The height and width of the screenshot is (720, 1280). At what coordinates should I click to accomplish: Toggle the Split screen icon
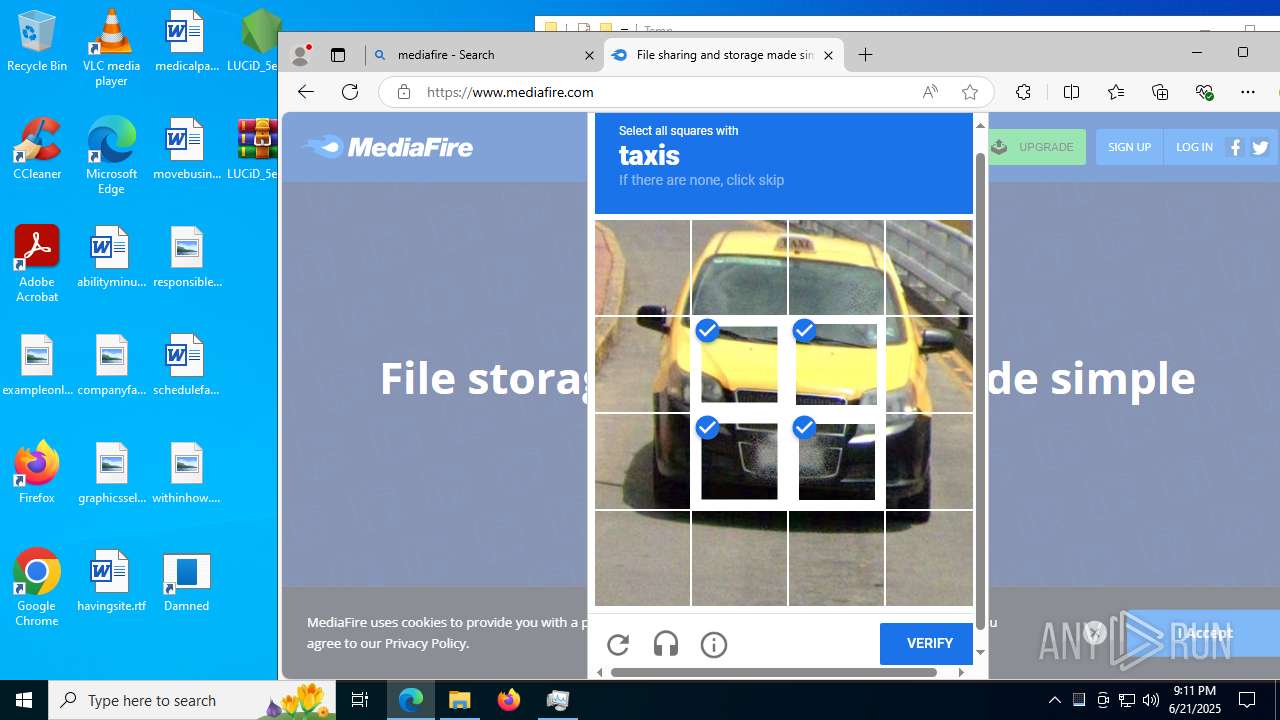[x=1071, y=92]
